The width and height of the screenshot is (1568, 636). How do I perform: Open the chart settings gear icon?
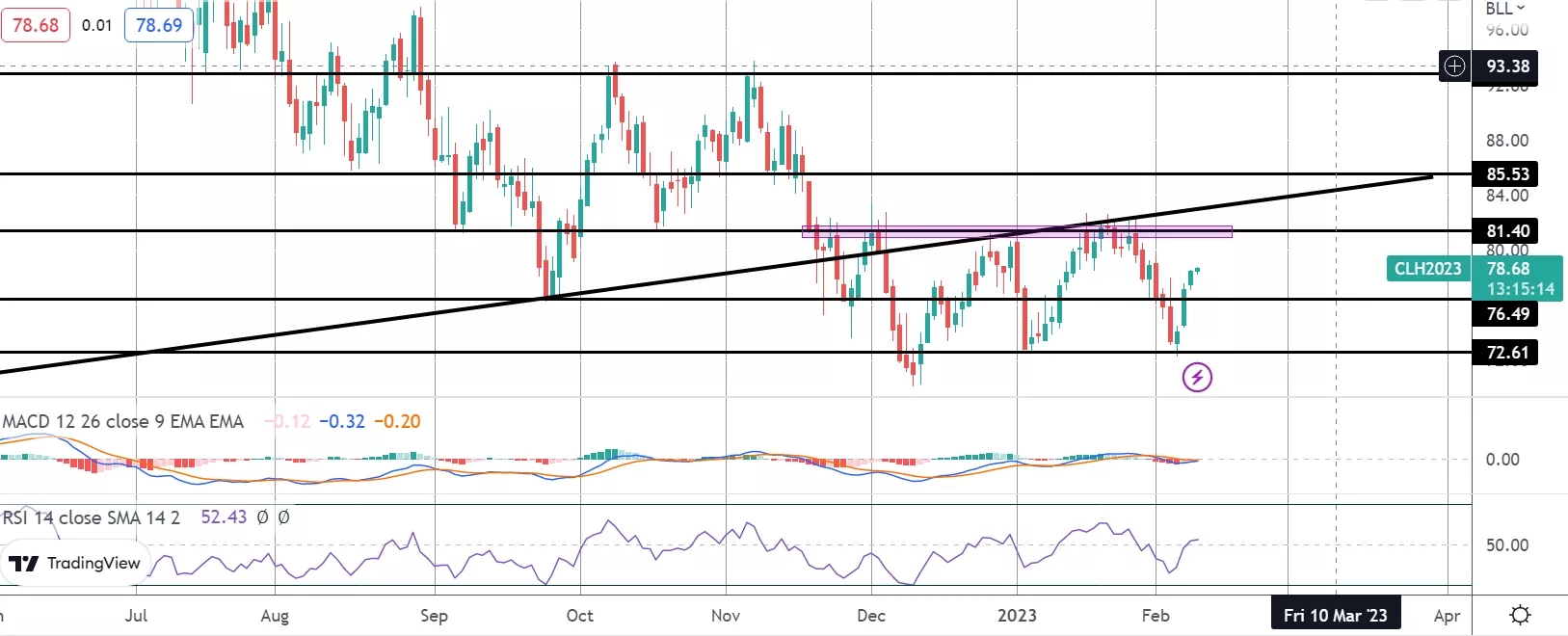tap(1520, 615)
